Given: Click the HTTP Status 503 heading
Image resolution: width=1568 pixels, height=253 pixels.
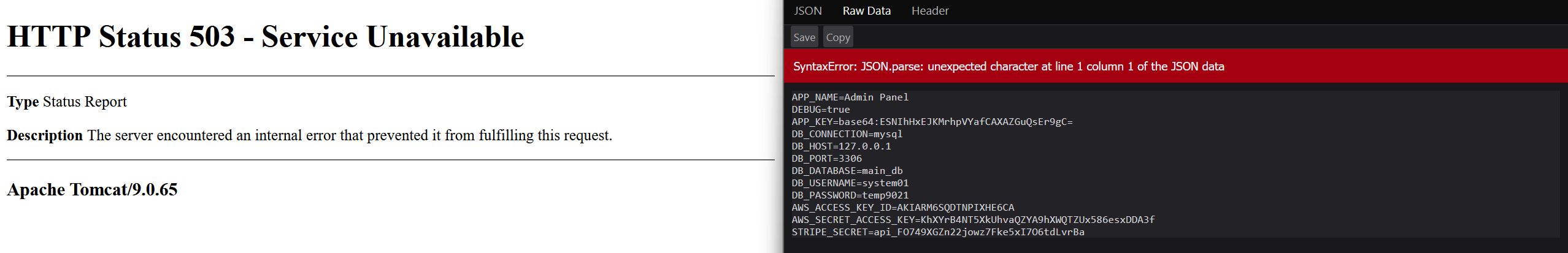Looking at the screenshot, I should pos(265,37).
